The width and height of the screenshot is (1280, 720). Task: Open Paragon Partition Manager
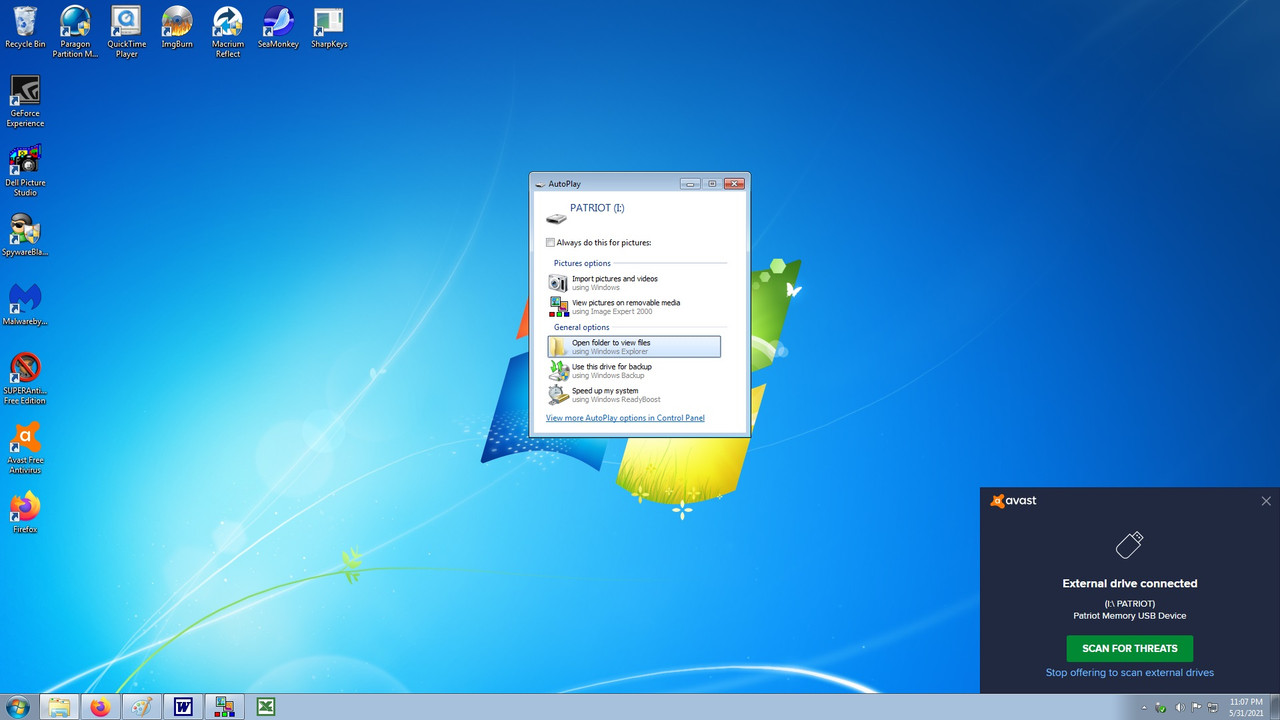pos(75,22)
